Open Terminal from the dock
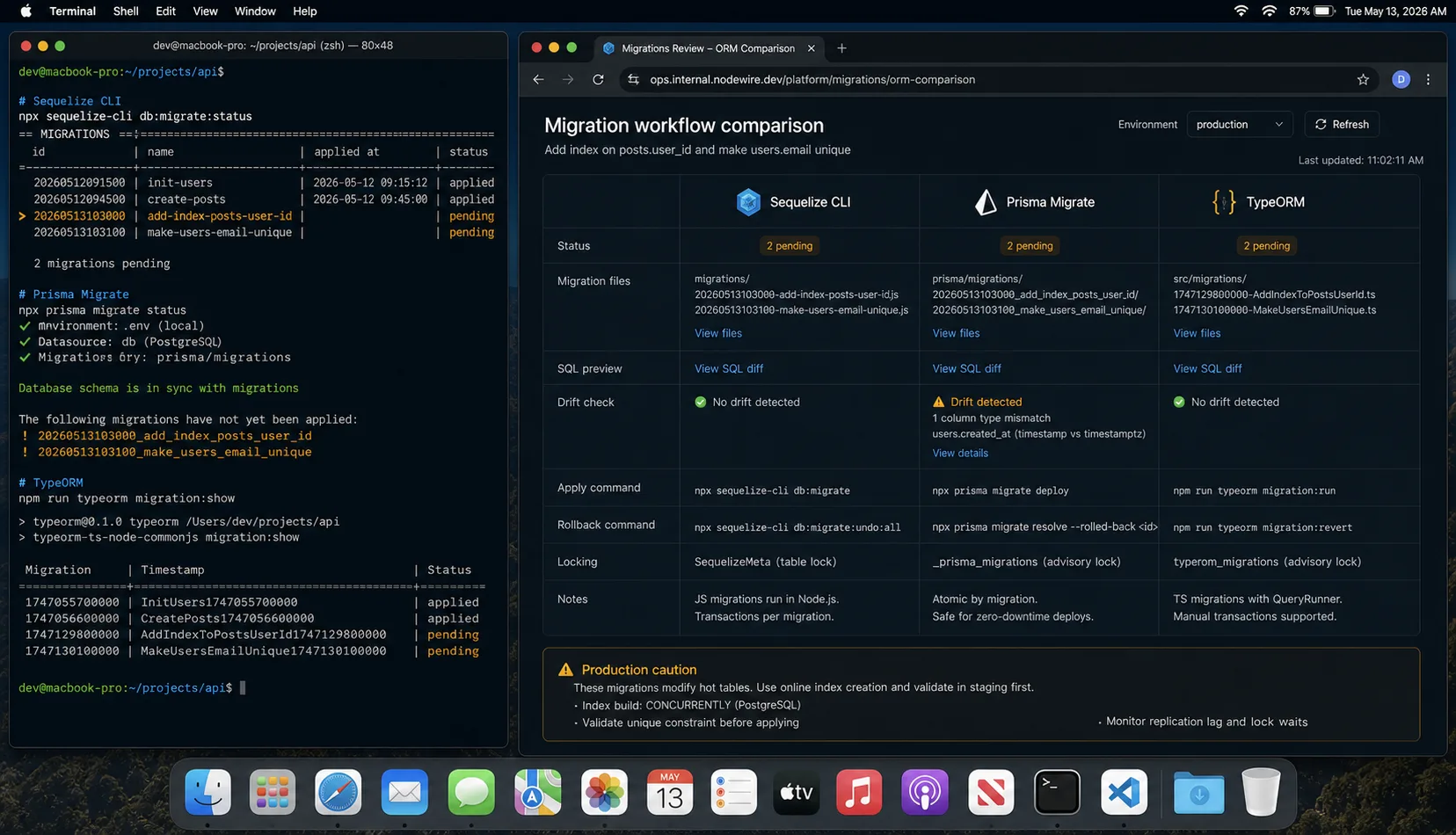The width and height of the screenshot is (1456, 835). click(x=1057, y=793)
